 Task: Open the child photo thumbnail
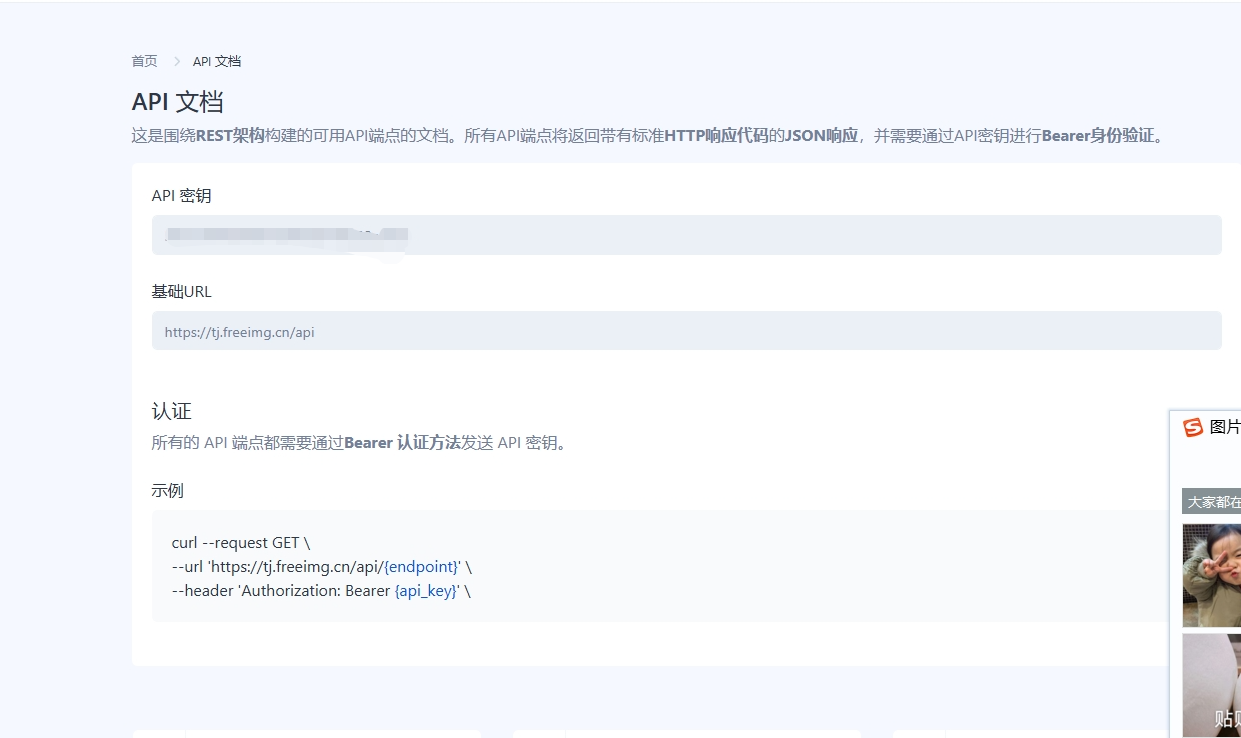(1215, 575)
